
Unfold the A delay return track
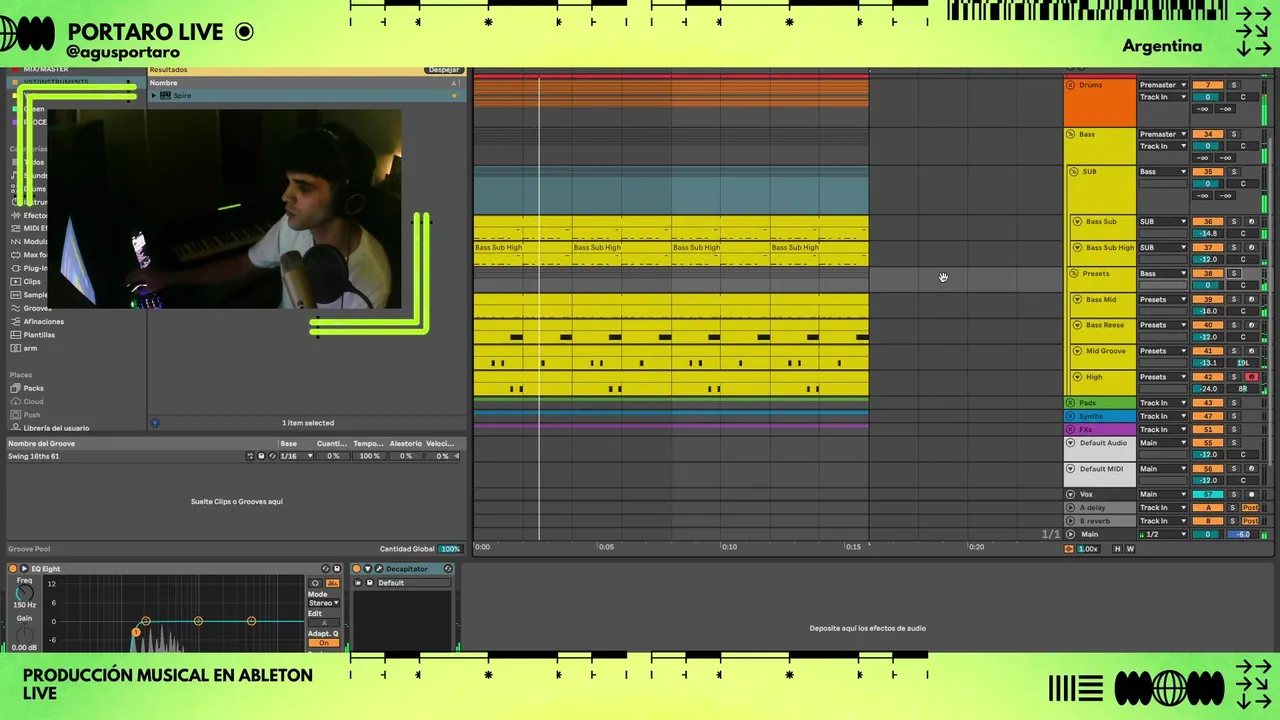point(1071,508)
